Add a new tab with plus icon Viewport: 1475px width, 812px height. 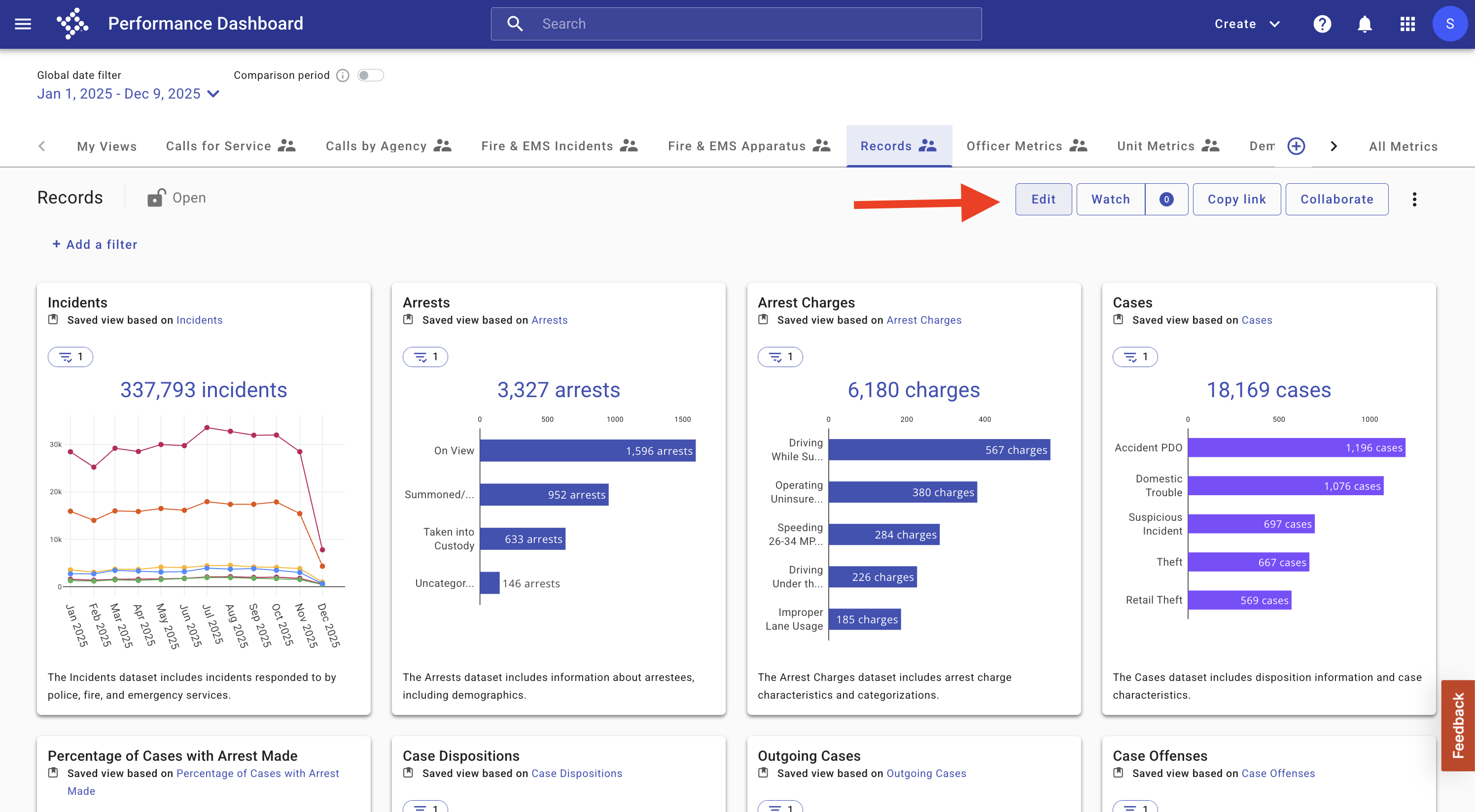tap(1297, 146)
